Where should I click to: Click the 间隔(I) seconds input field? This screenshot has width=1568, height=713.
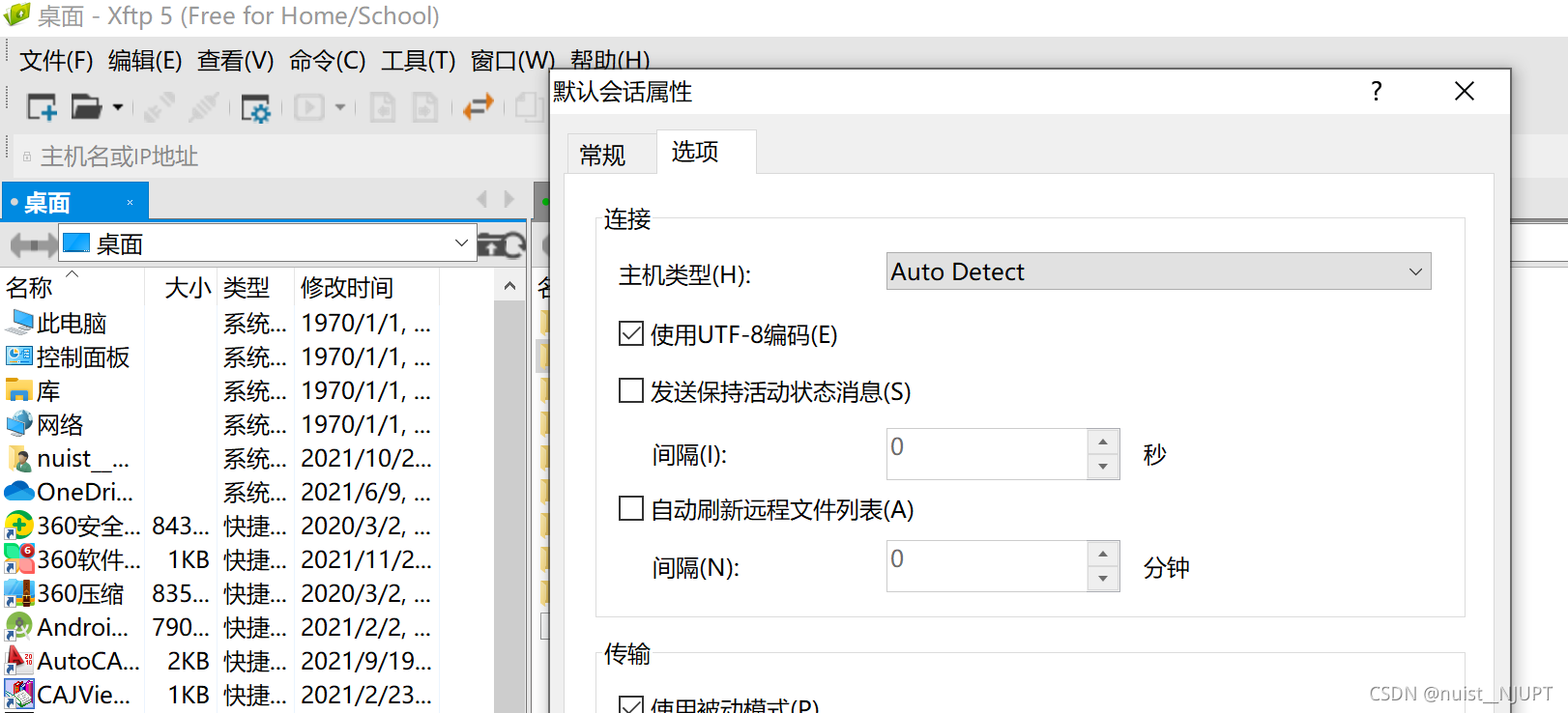[x=987, y=454]
